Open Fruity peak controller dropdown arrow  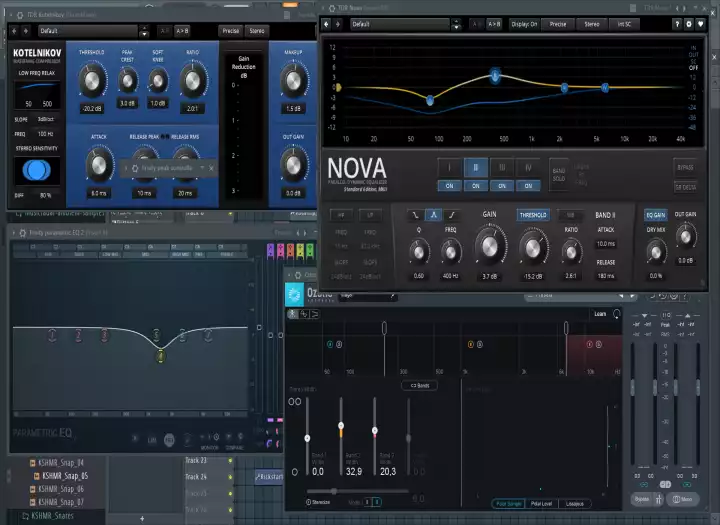tap(202, 168)
